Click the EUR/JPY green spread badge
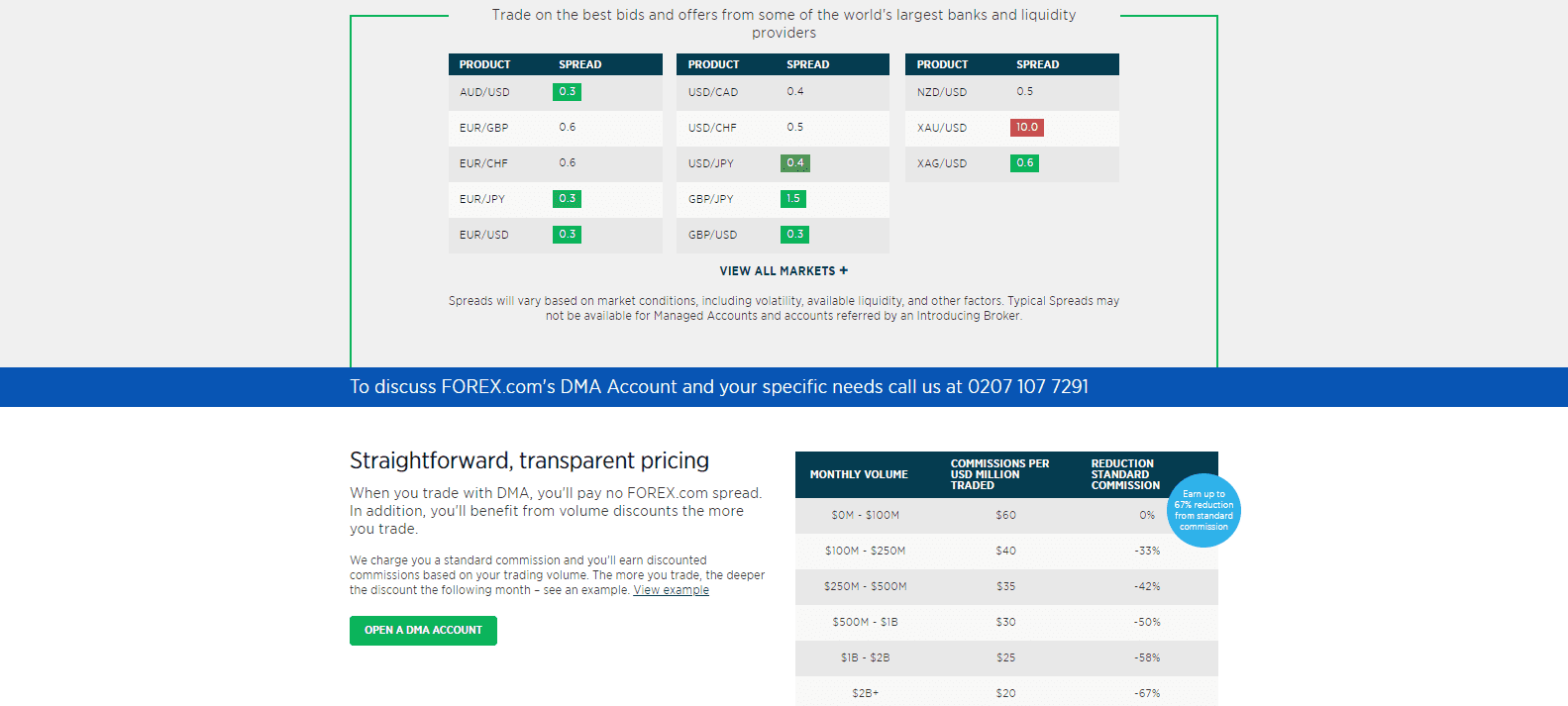The height and width of the screenshot is (706, 1568). pos(568,199)
